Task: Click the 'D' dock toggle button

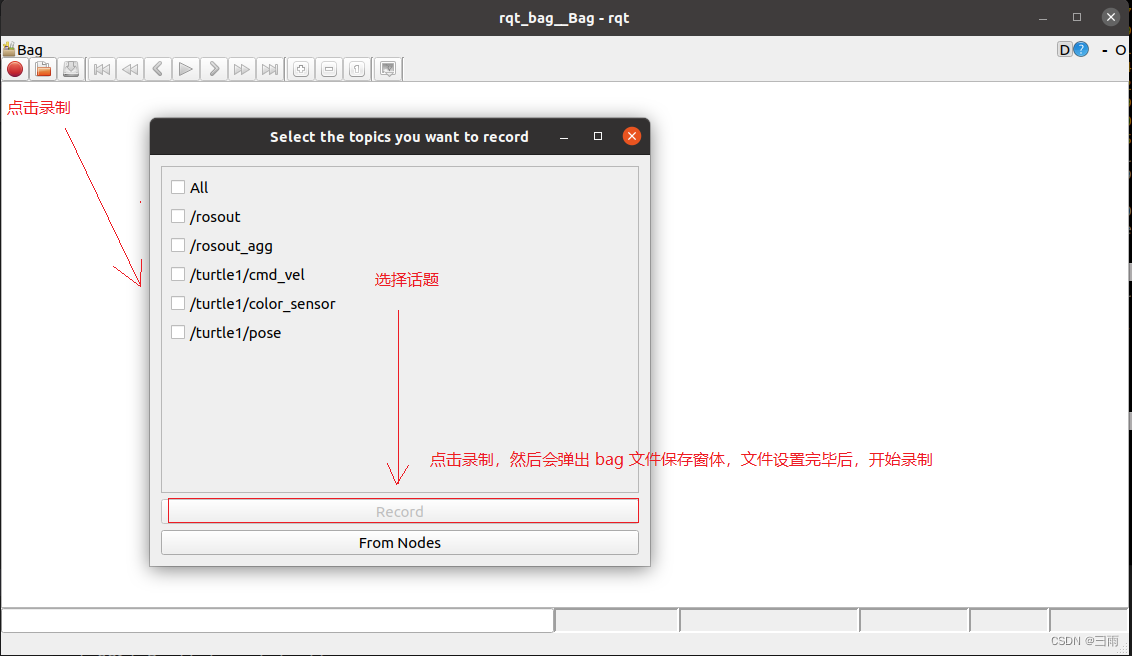Action: 1064,50
